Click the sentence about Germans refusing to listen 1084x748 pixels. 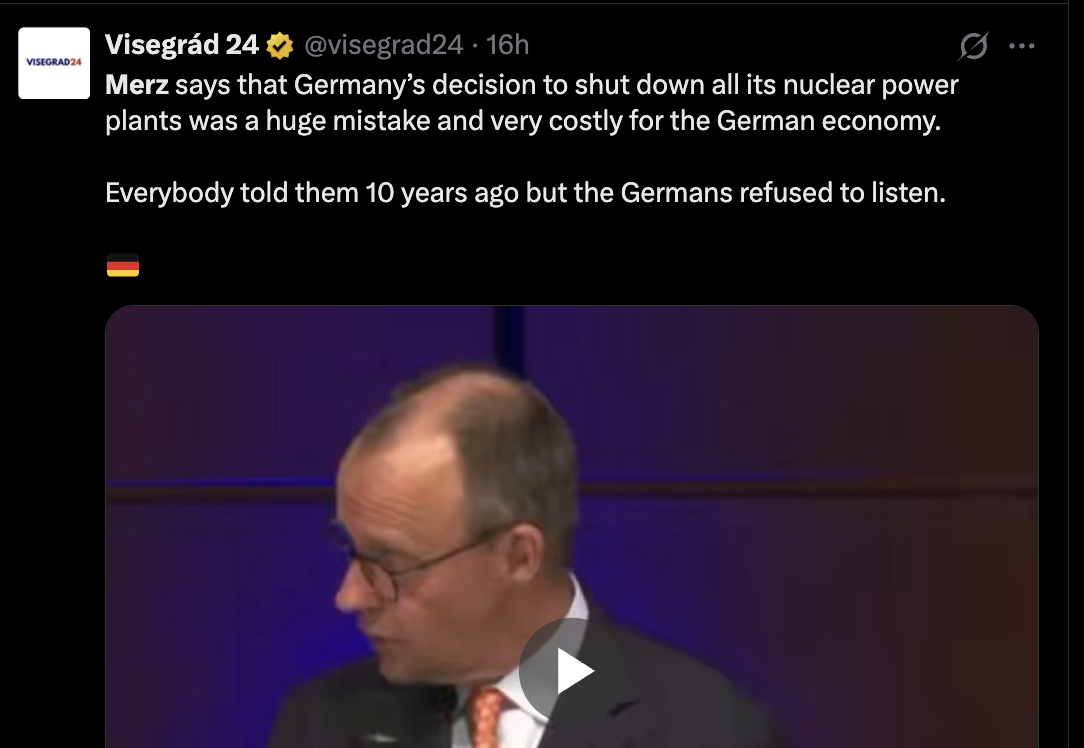click(525, 192)
